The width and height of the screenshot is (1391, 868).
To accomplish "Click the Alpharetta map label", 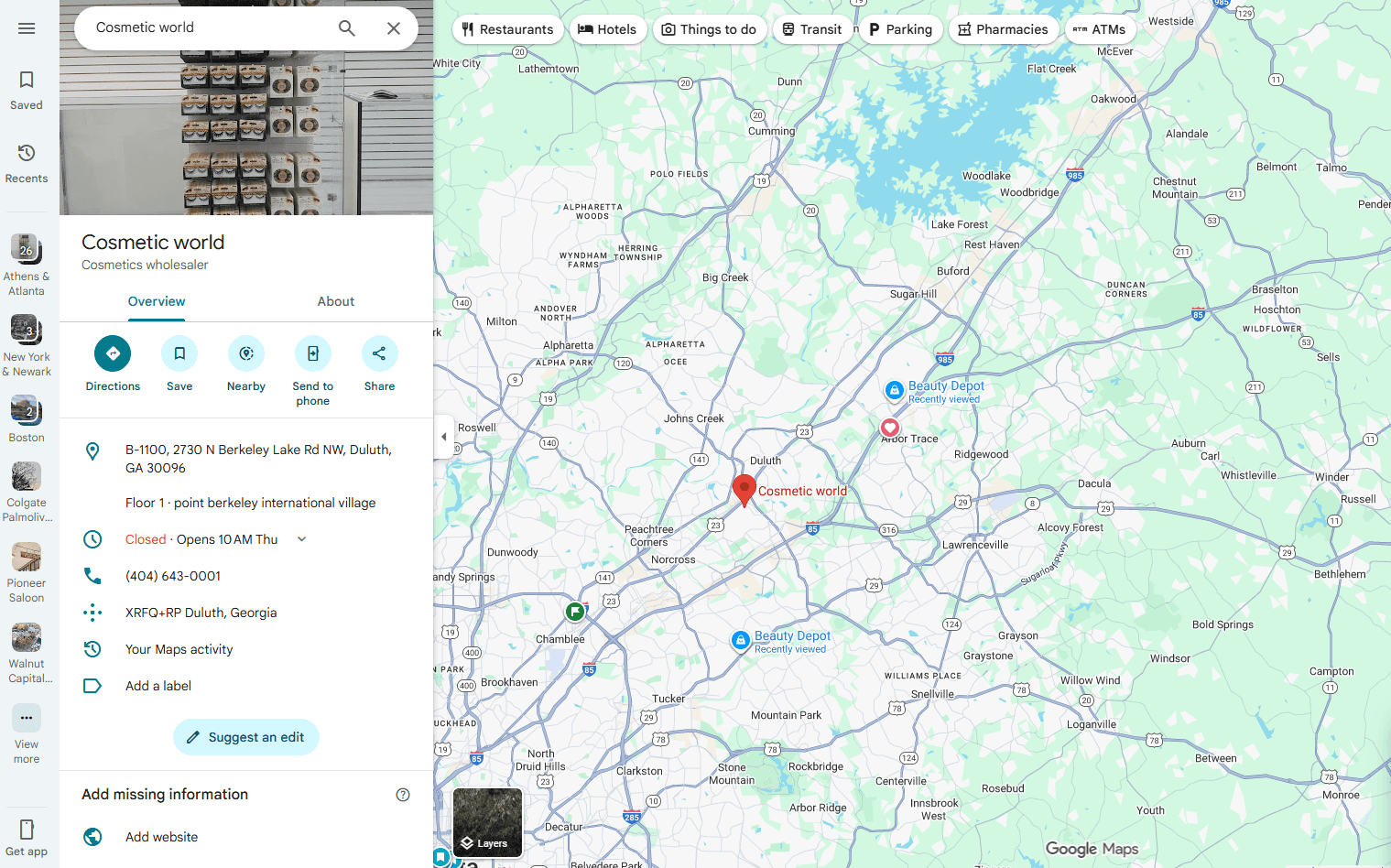I will click(569, 345).
